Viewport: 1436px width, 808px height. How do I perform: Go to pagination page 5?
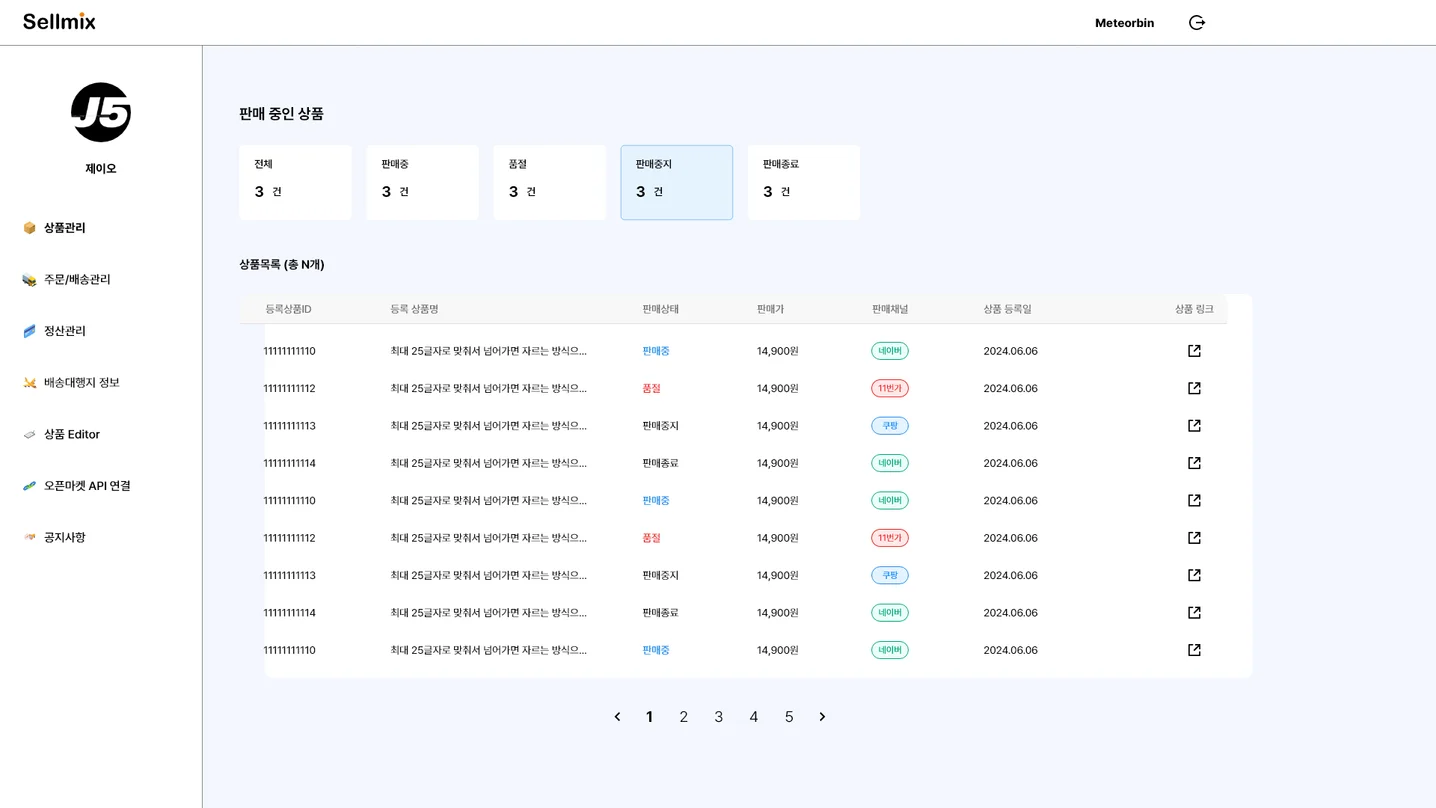pyautogui.click(x=789, y=717)
